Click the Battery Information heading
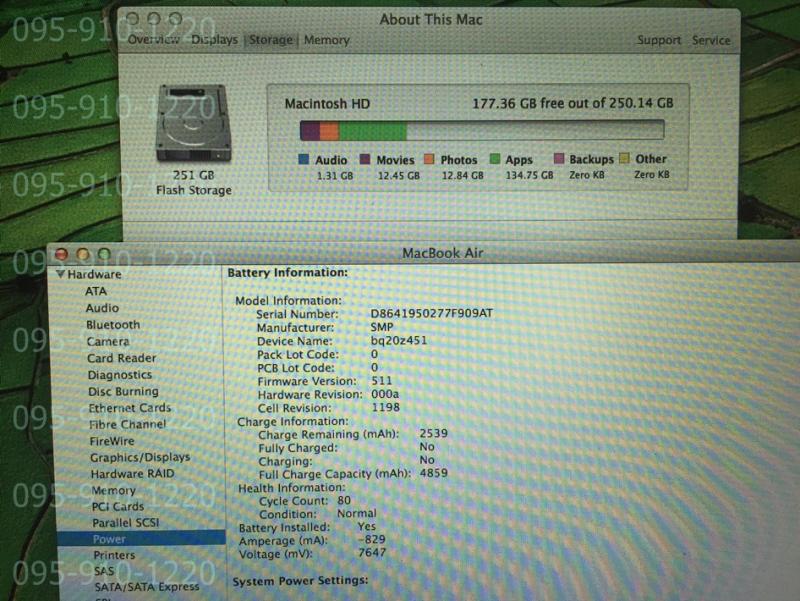Image resolution: width=800 pixels, height=601 pixels. coord(288,273)
